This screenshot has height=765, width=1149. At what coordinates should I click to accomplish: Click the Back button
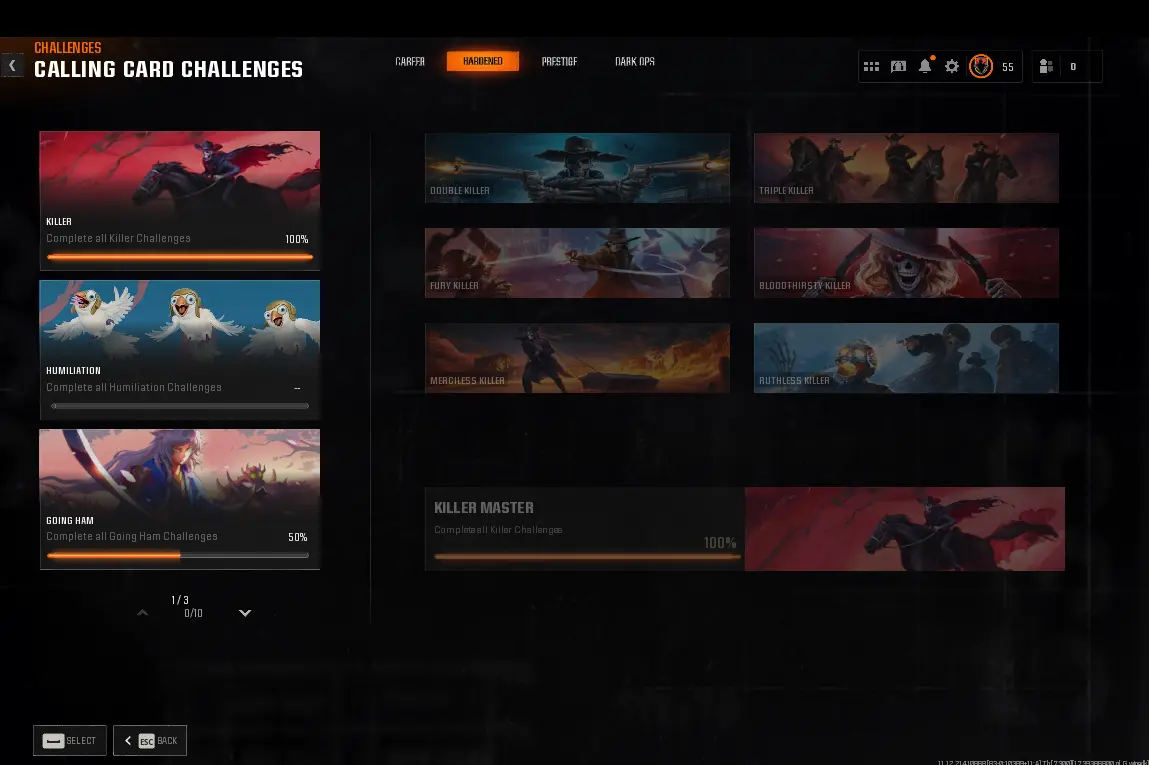pyautogui.click(x=150, y=740)
